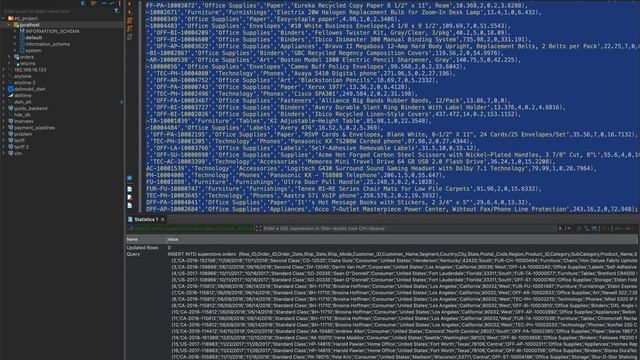
Task: Click the last document icon on the editor's lower gutter
Action: tap(130, 205)
